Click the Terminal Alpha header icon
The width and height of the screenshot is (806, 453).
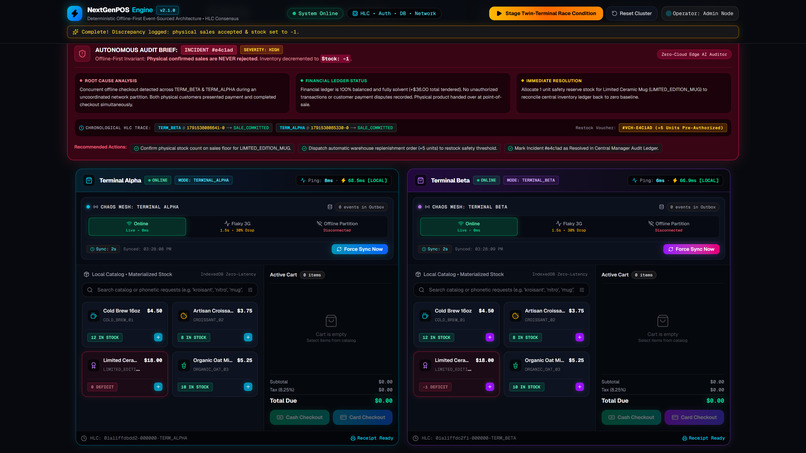[89, 180]
